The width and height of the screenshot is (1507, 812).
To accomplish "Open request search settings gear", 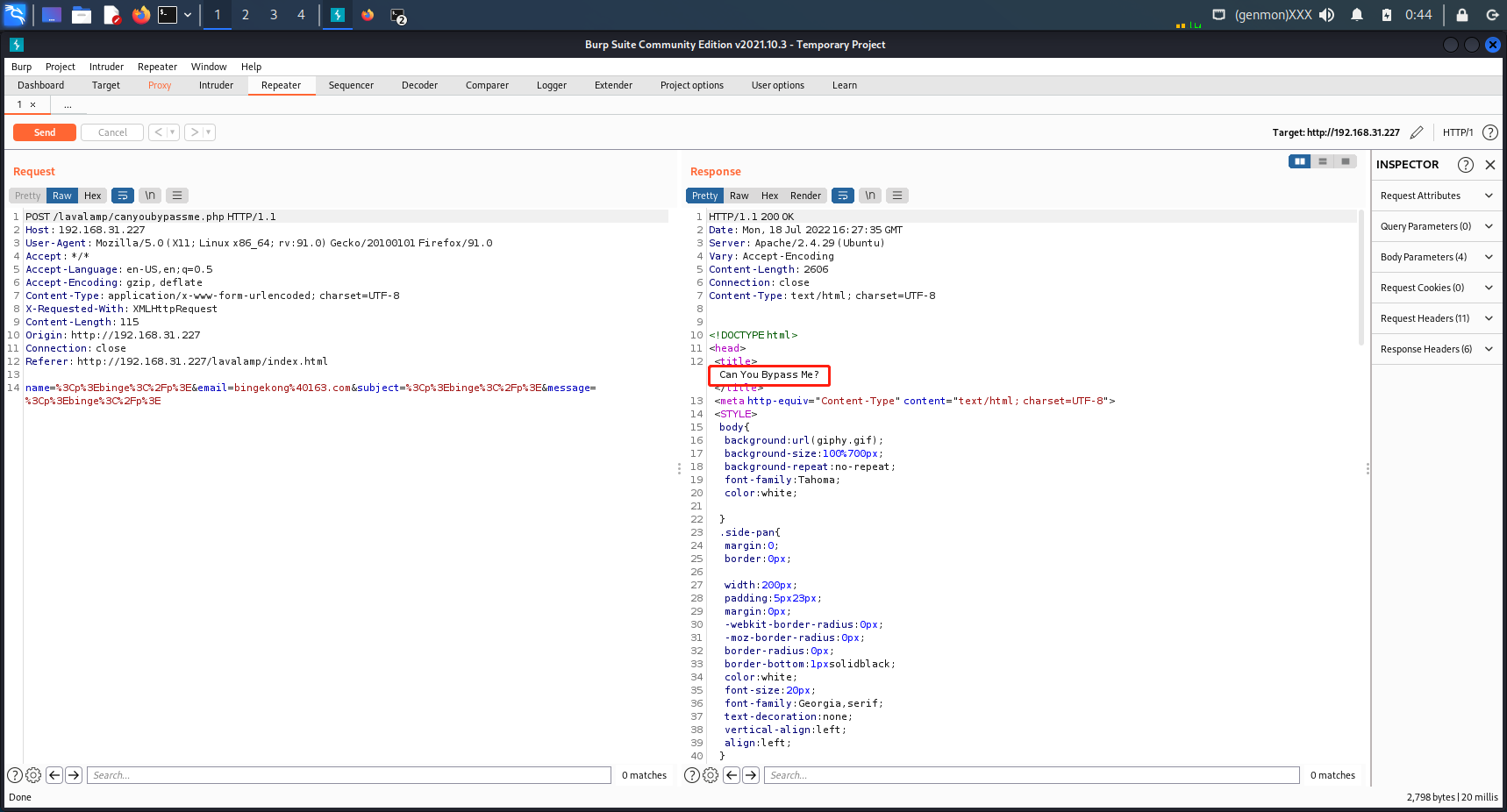I will (33, 775).
